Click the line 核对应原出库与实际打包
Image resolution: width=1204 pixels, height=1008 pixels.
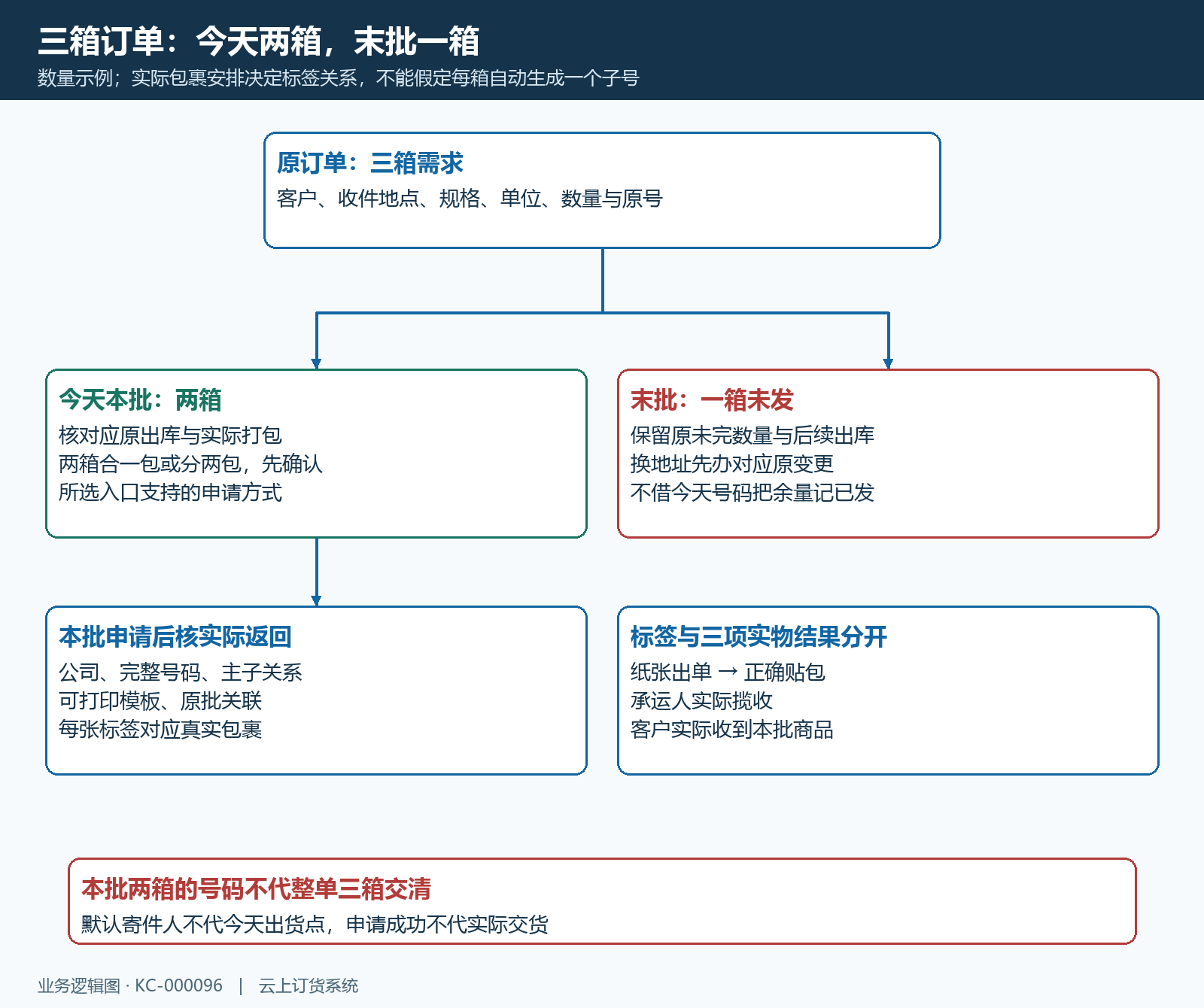170,436
